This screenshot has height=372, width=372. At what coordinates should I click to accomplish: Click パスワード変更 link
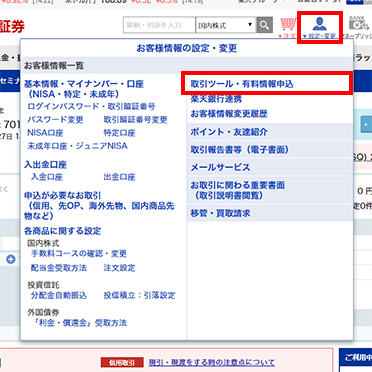pyautogui.click(x=55, y=120)
